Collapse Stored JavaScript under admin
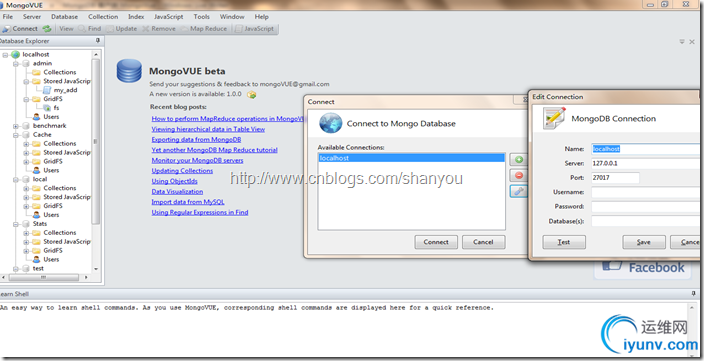This screenshot has width=704, height=361. click(x=26, y=82)
